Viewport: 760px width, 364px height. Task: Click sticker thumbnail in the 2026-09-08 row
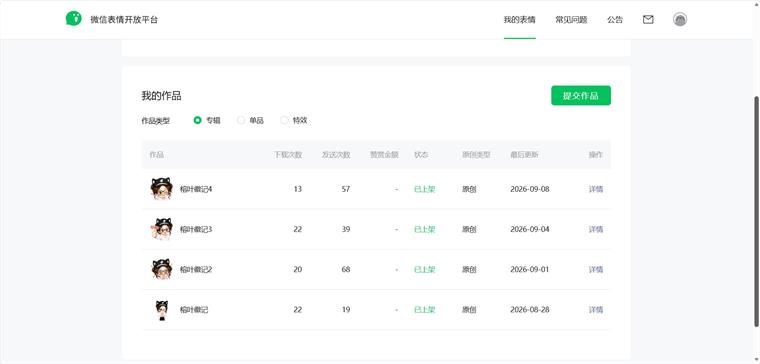(161, 189)
